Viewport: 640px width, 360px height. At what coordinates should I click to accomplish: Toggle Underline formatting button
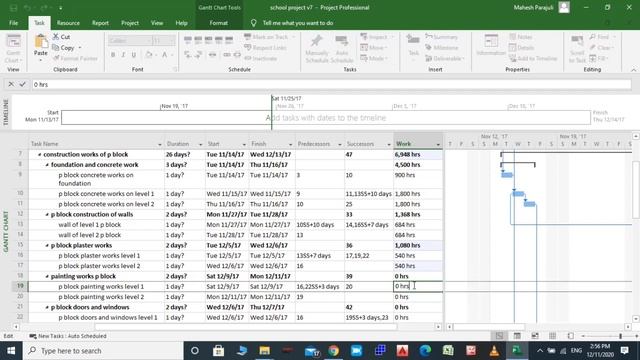[133, 55]
